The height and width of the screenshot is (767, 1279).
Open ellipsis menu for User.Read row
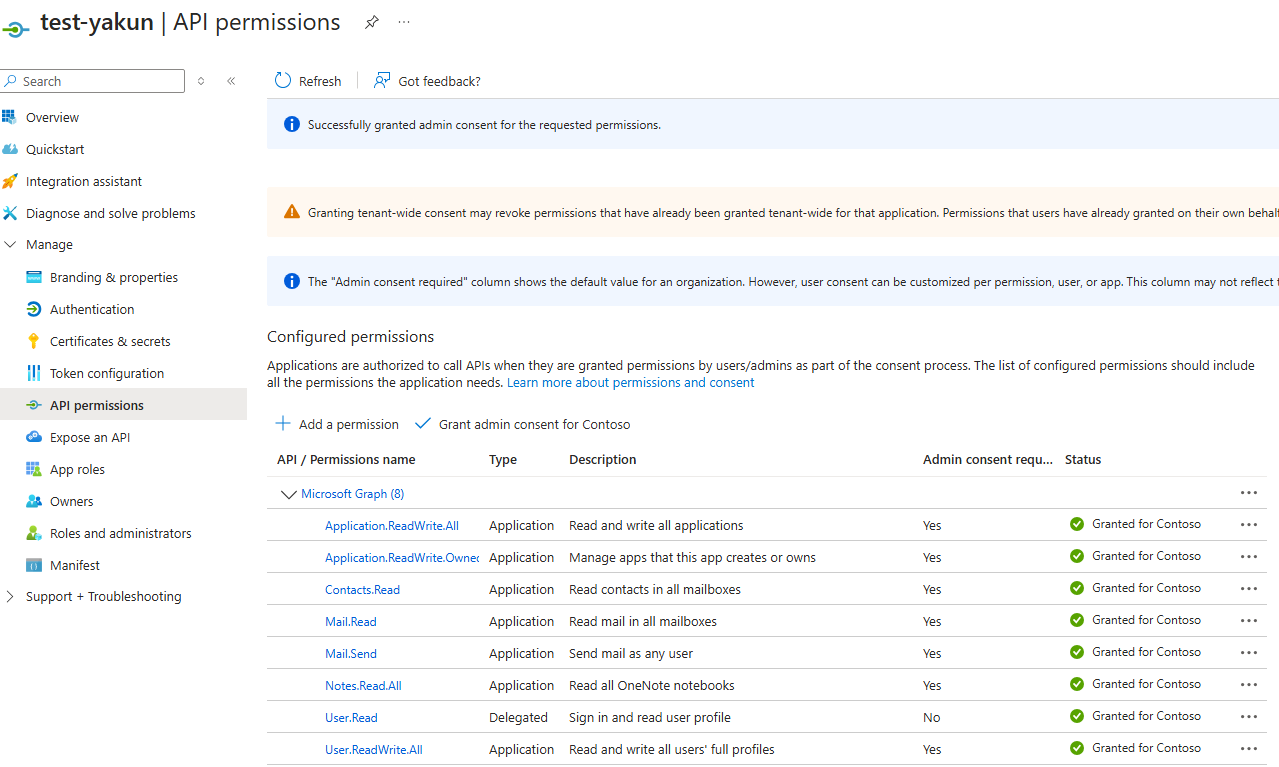pos(1248,717)
